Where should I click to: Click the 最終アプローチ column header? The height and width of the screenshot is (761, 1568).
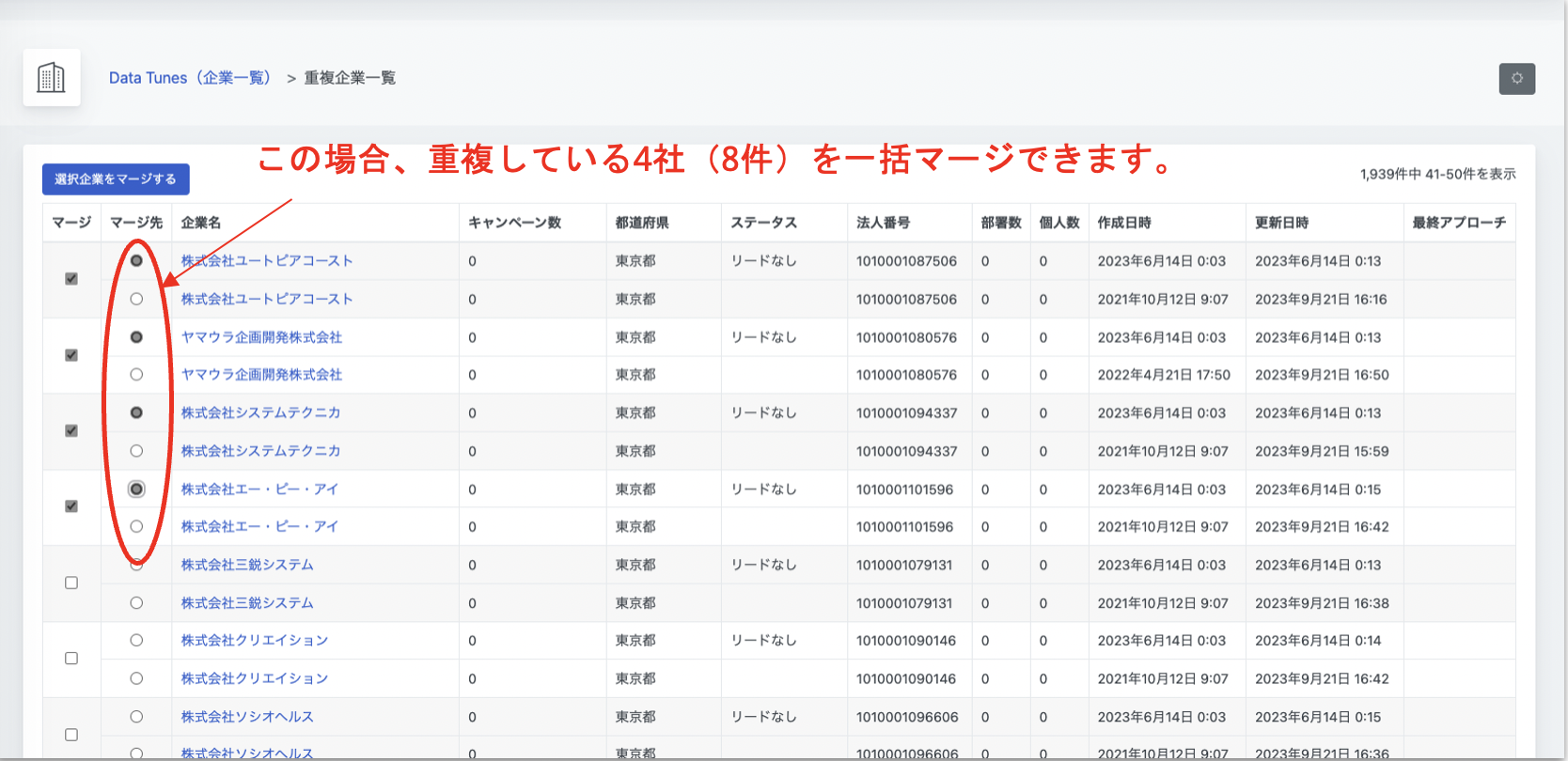pyautogui.click(x=1459, y=223)
